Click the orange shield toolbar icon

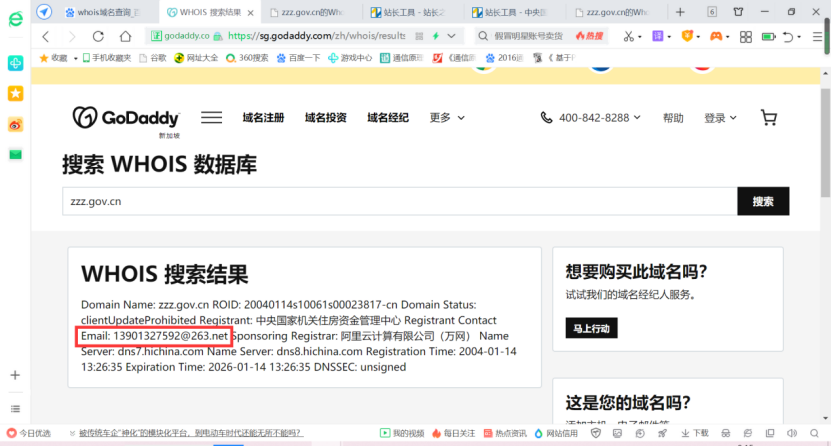687,36
